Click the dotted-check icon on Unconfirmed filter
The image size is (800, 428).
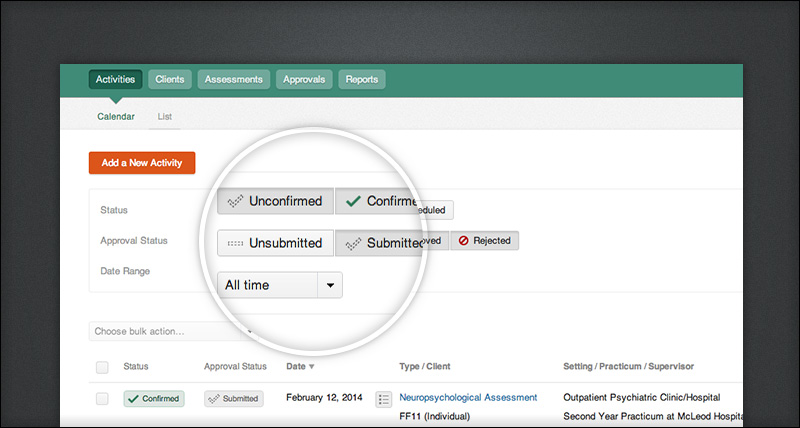coord(235,202)
